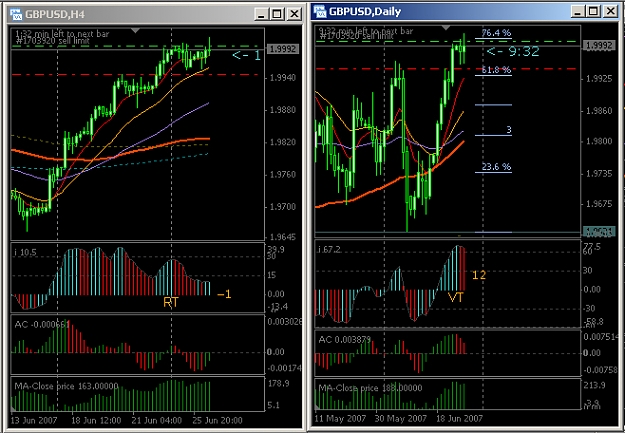Click the 61.8 % Fibonacci level label
This screenshot has width=625, height=433.
point(496,70)
